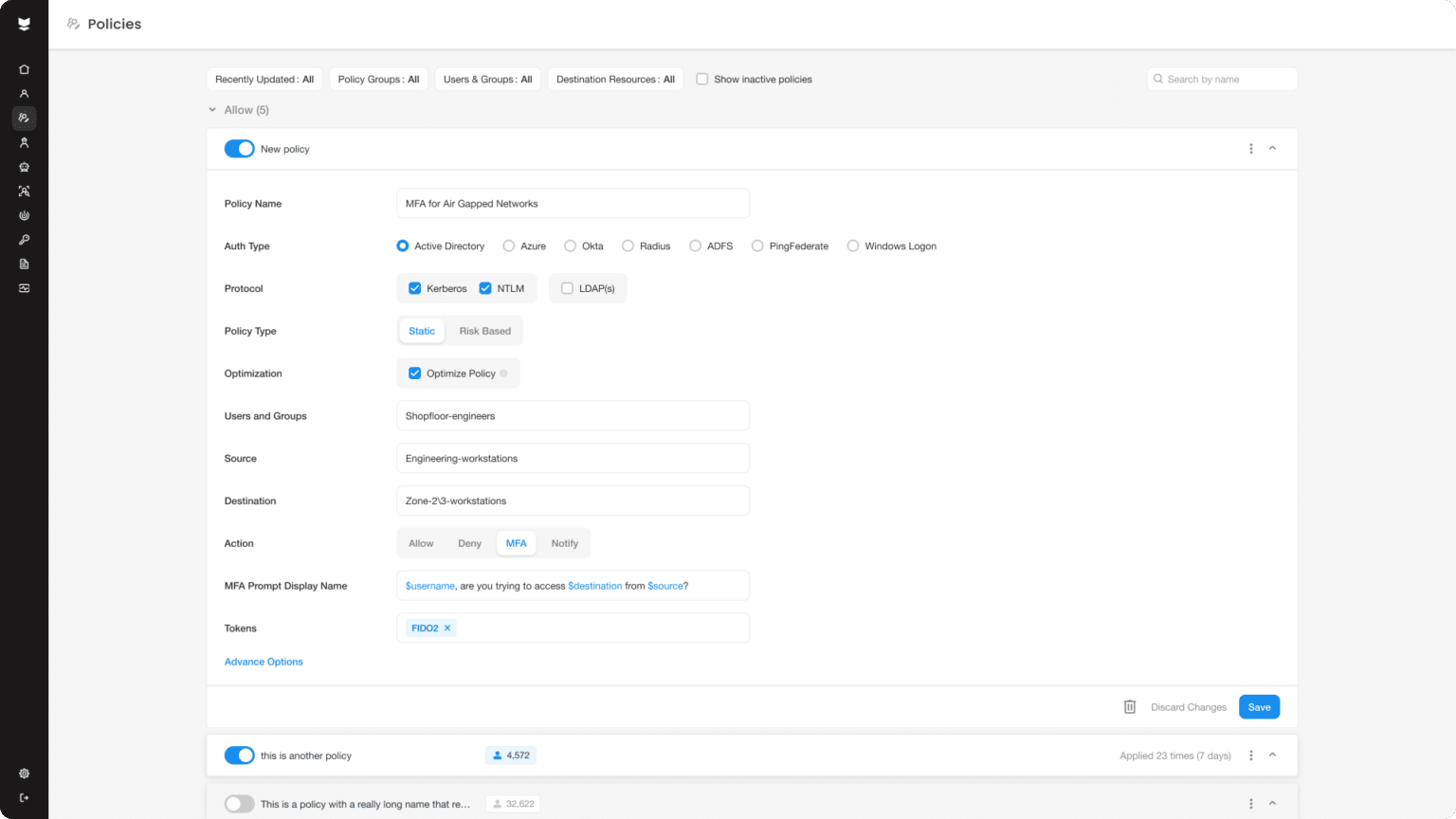Viewport: 1456px width, 819px height.
Task: Open the settings gear at sidebar bottom
Action: [24, 773]
